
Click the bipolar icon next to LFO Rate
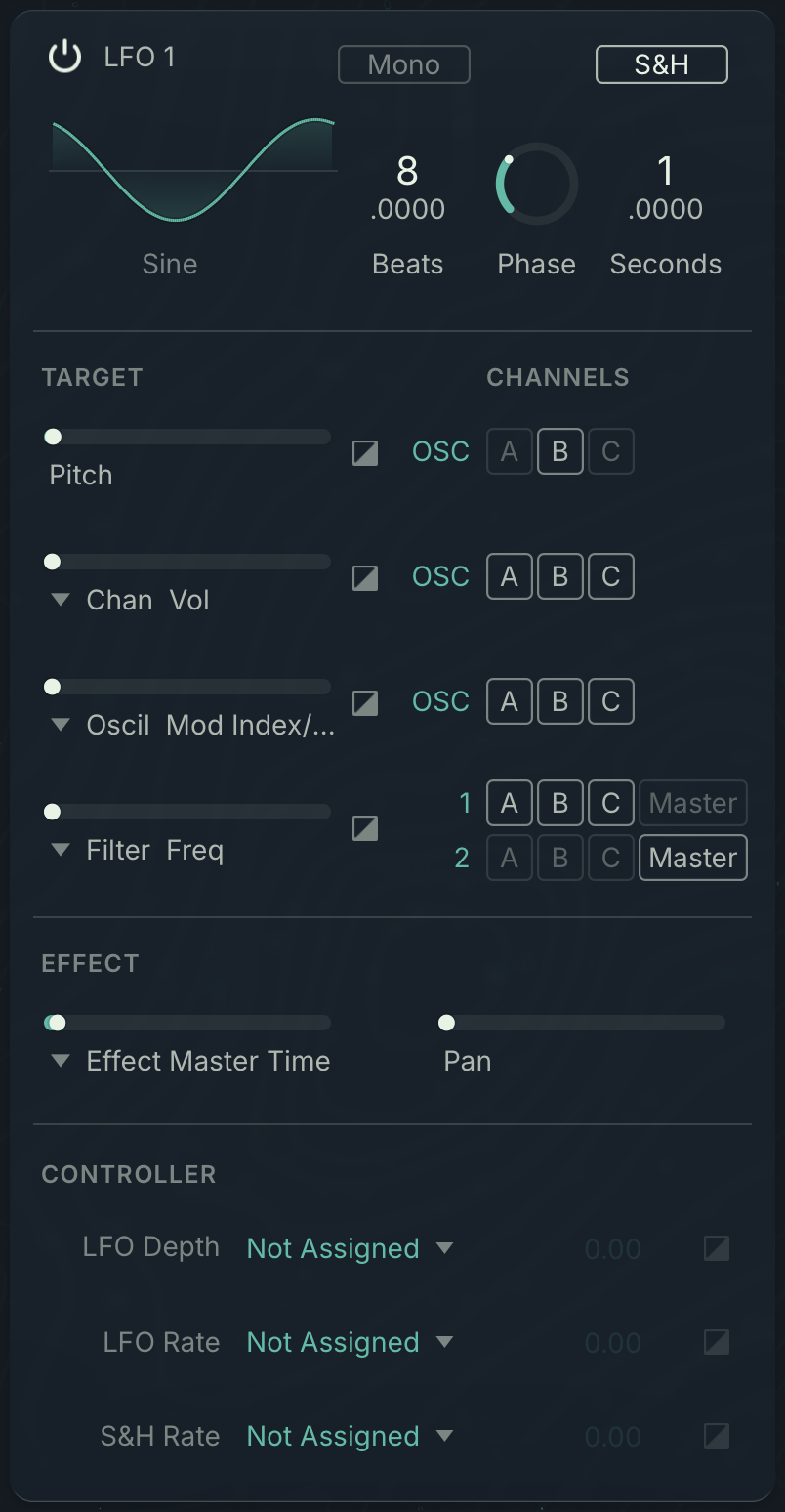[715, 1341]
